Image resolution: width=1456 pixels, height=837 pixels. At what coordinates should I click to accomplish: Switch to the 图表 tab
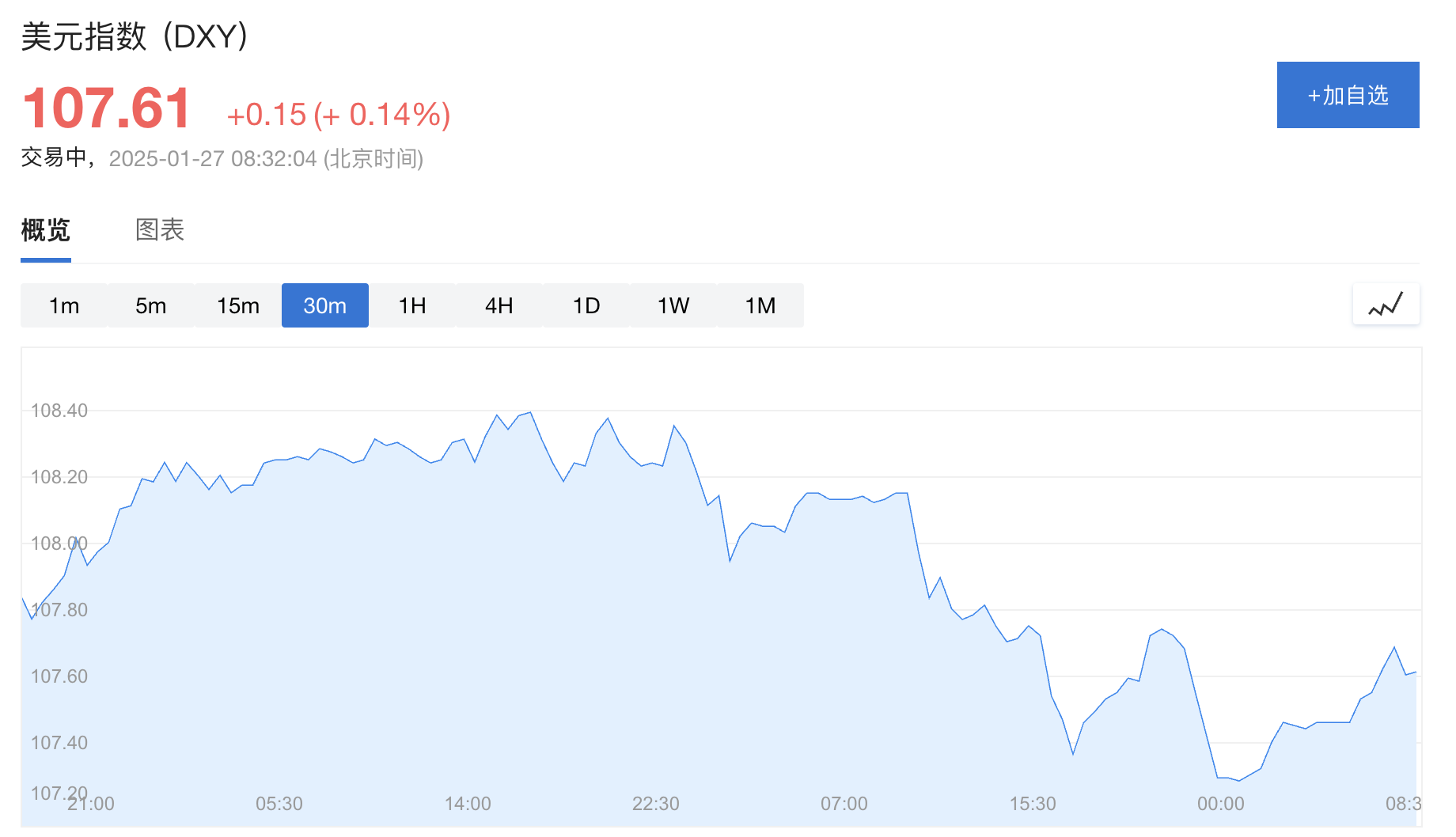pyautogui.click(x=160, y=230)
